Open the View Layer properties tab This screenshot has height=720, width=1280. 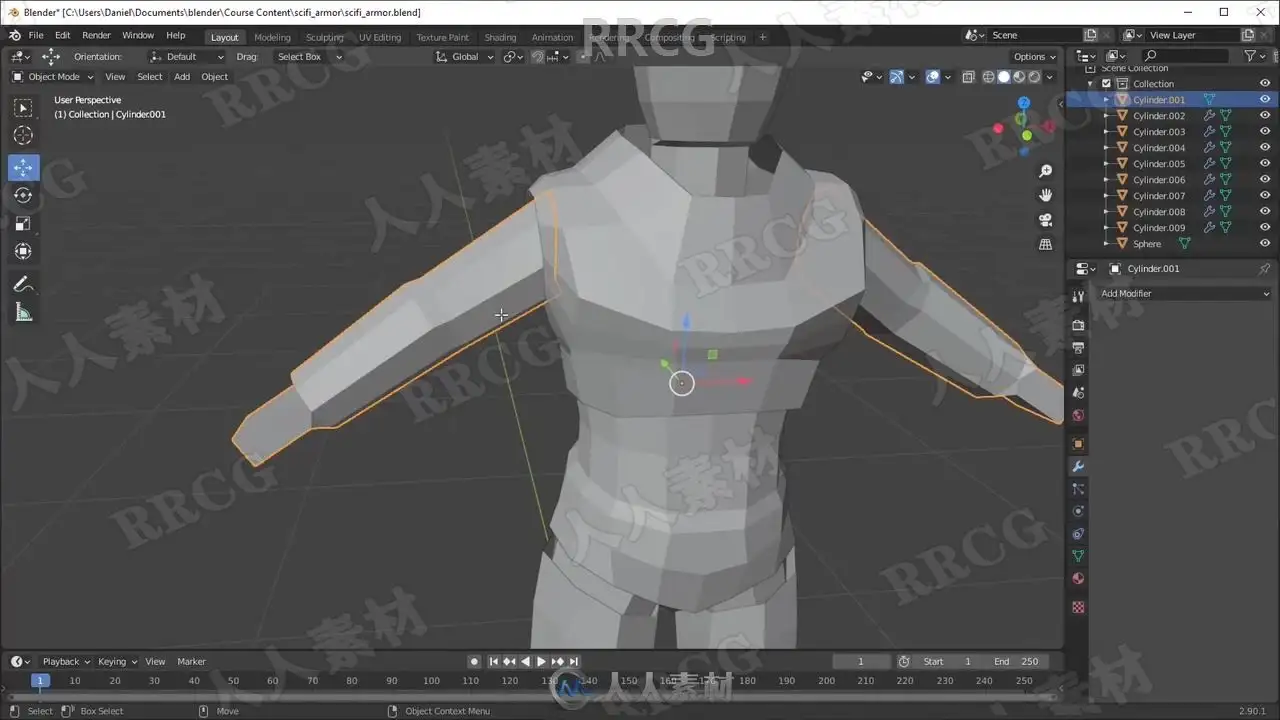coord(1078,370)
